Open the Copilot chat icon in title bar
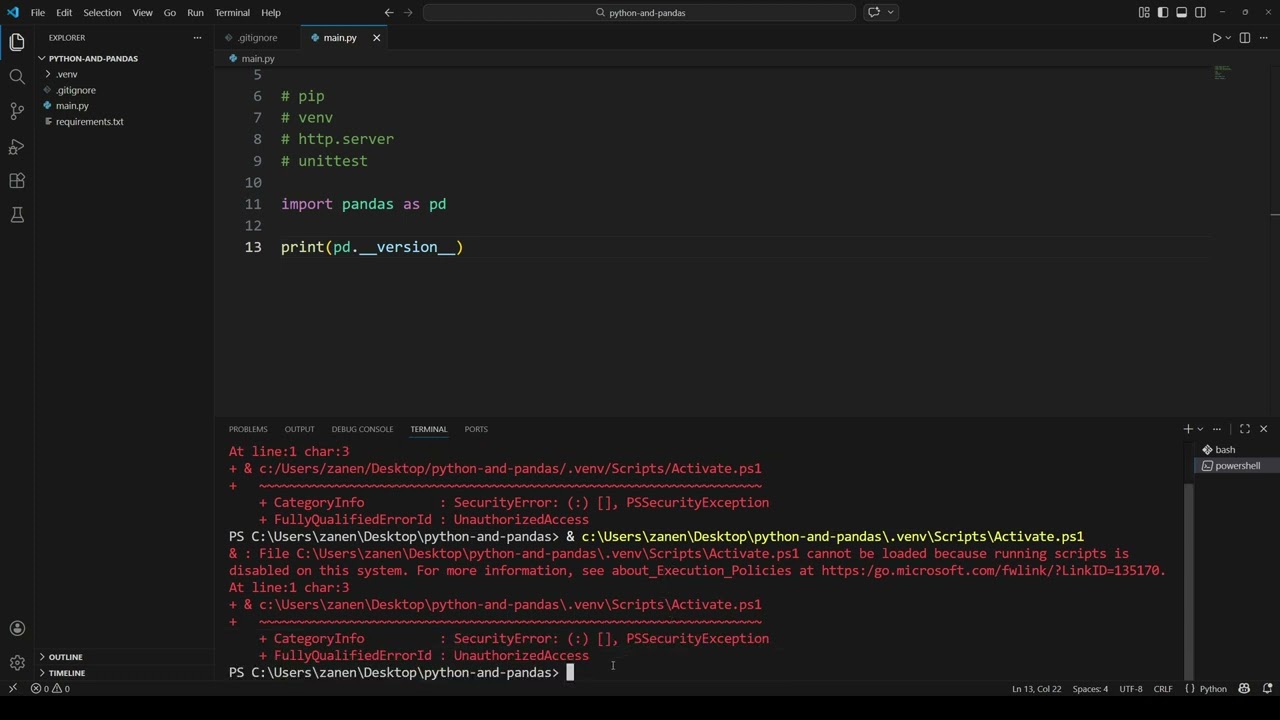This screenshot has height=720, width=1280. tap(874, 12)
